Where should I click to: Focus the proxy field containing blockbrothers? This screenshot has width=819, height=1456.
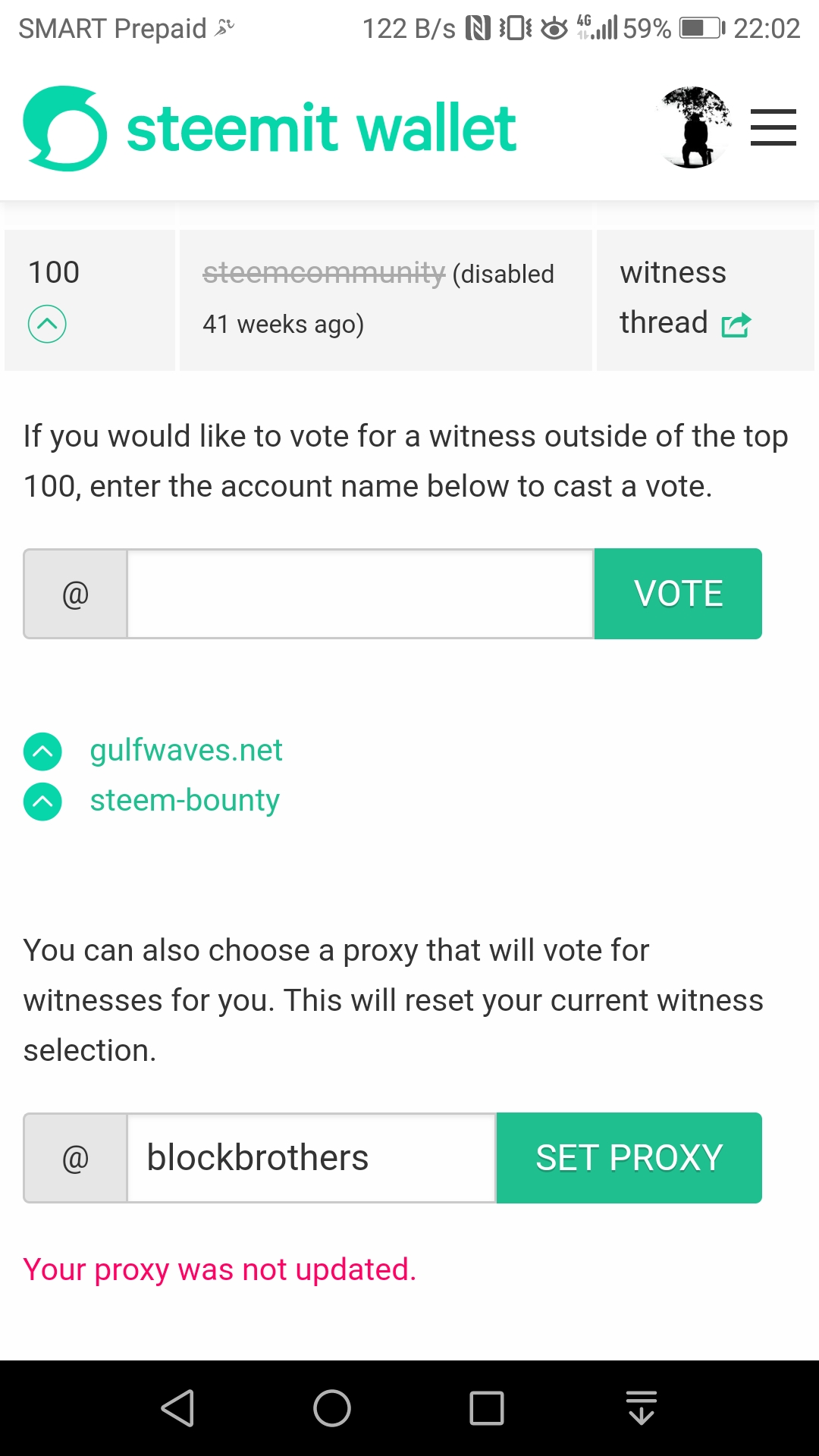pos(311,1158)
